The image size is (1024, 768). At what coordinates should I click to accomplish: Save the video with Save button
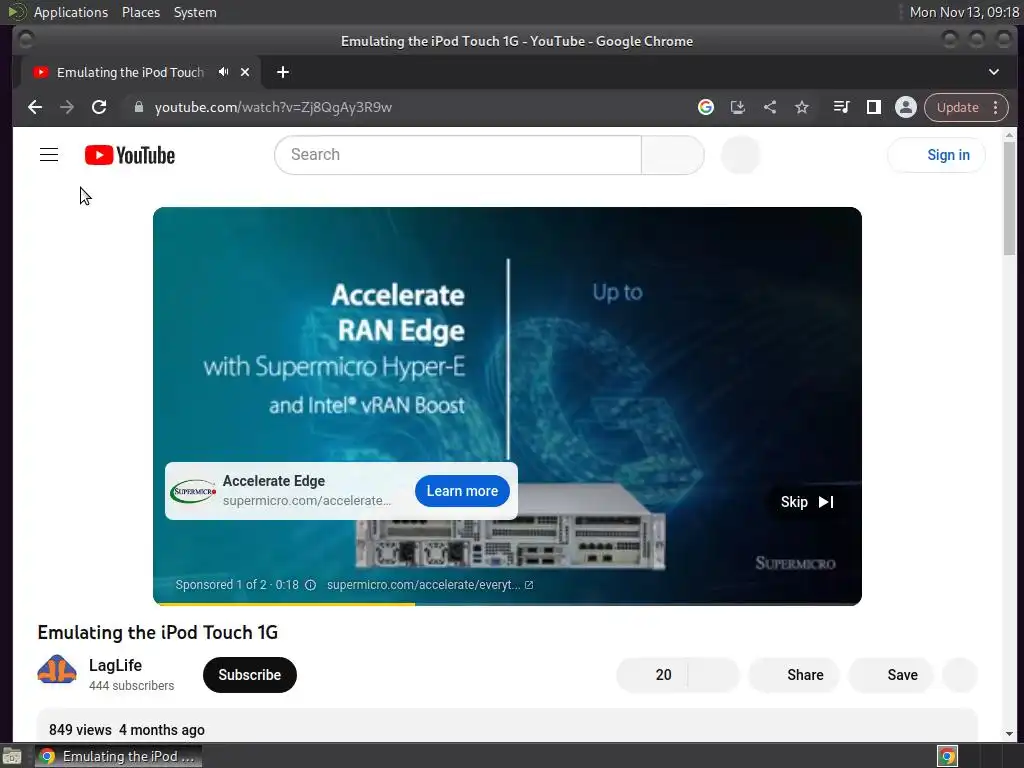pos(891,675)
